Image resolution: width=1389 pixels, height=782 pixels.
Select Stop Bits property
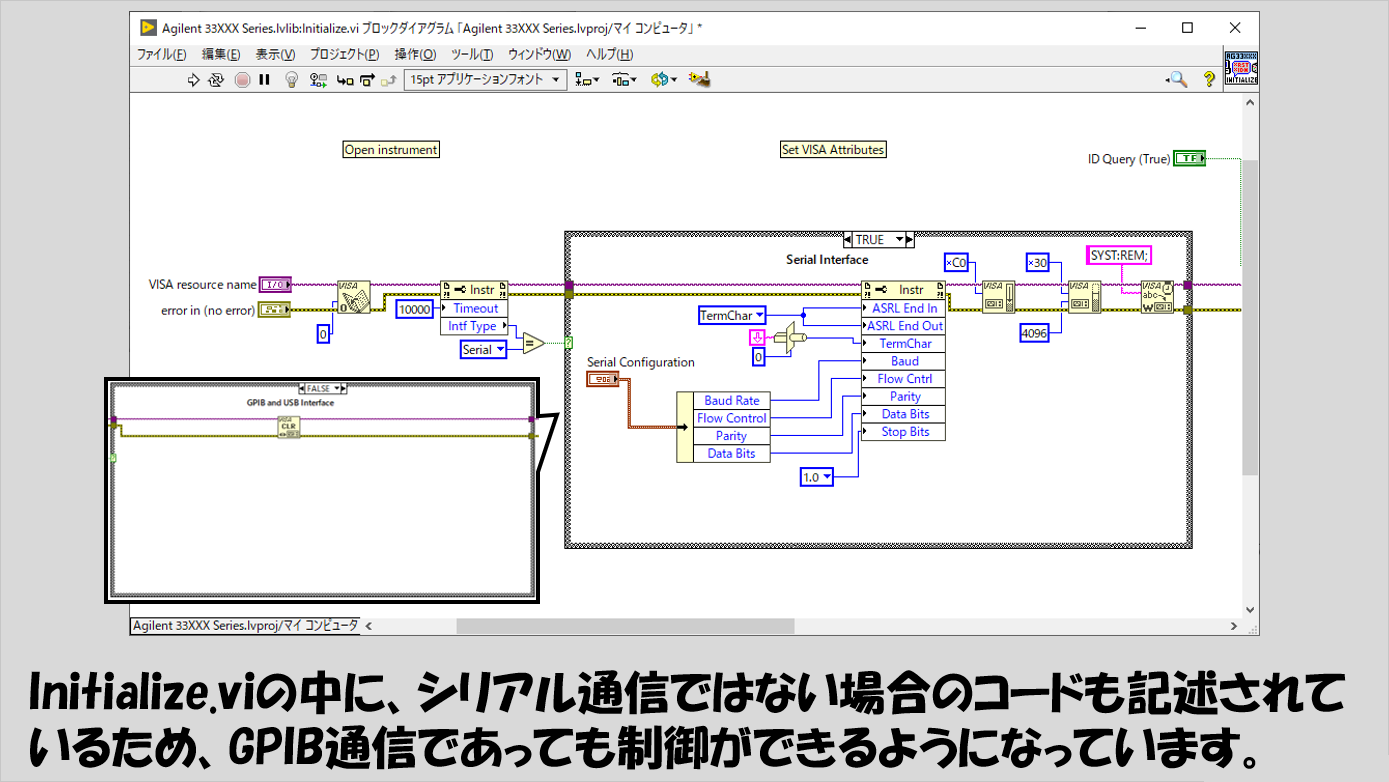pos(903,432)
